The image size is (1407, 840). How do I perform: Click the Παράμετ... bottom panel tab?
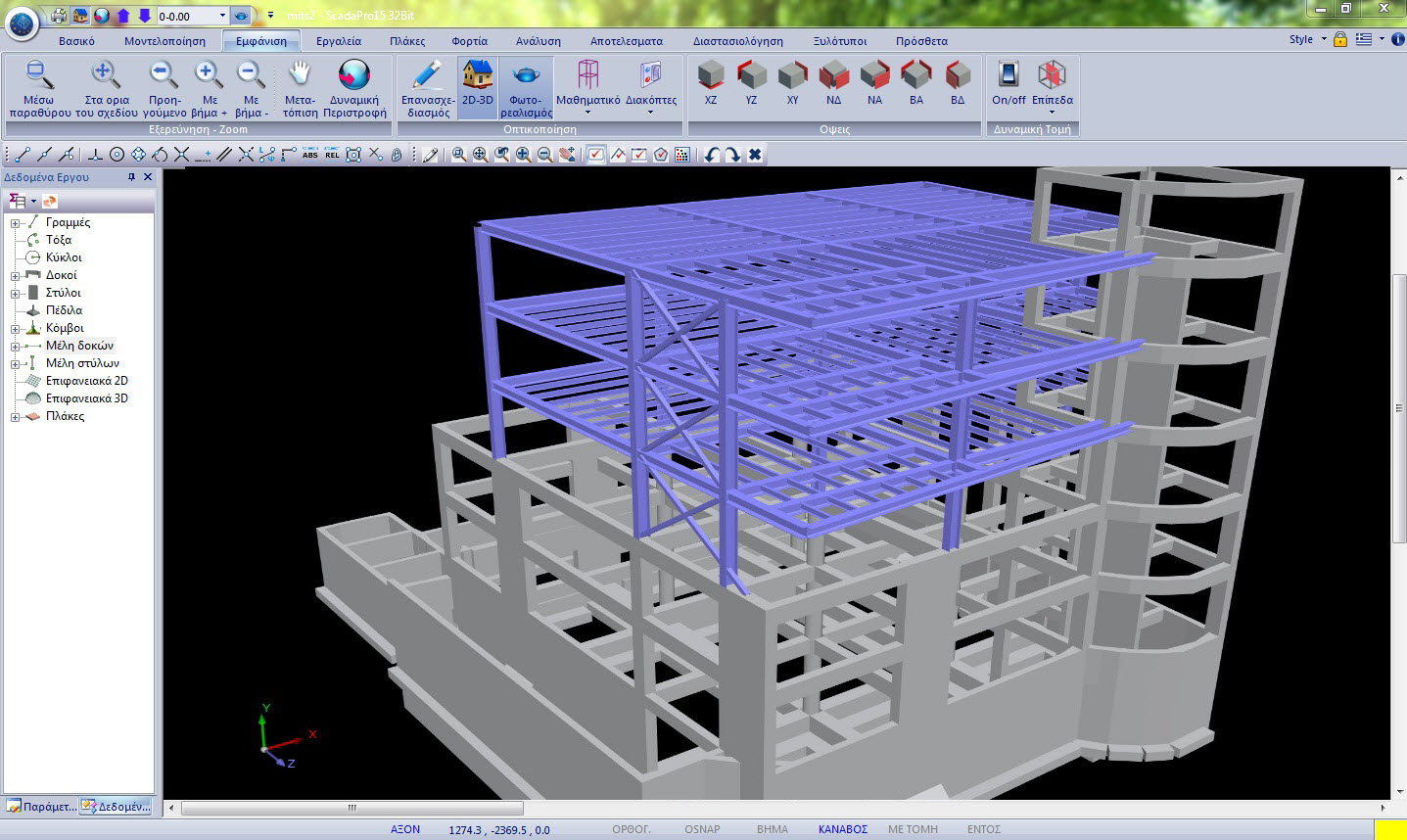pyautogui.click(x=41, y=807)
